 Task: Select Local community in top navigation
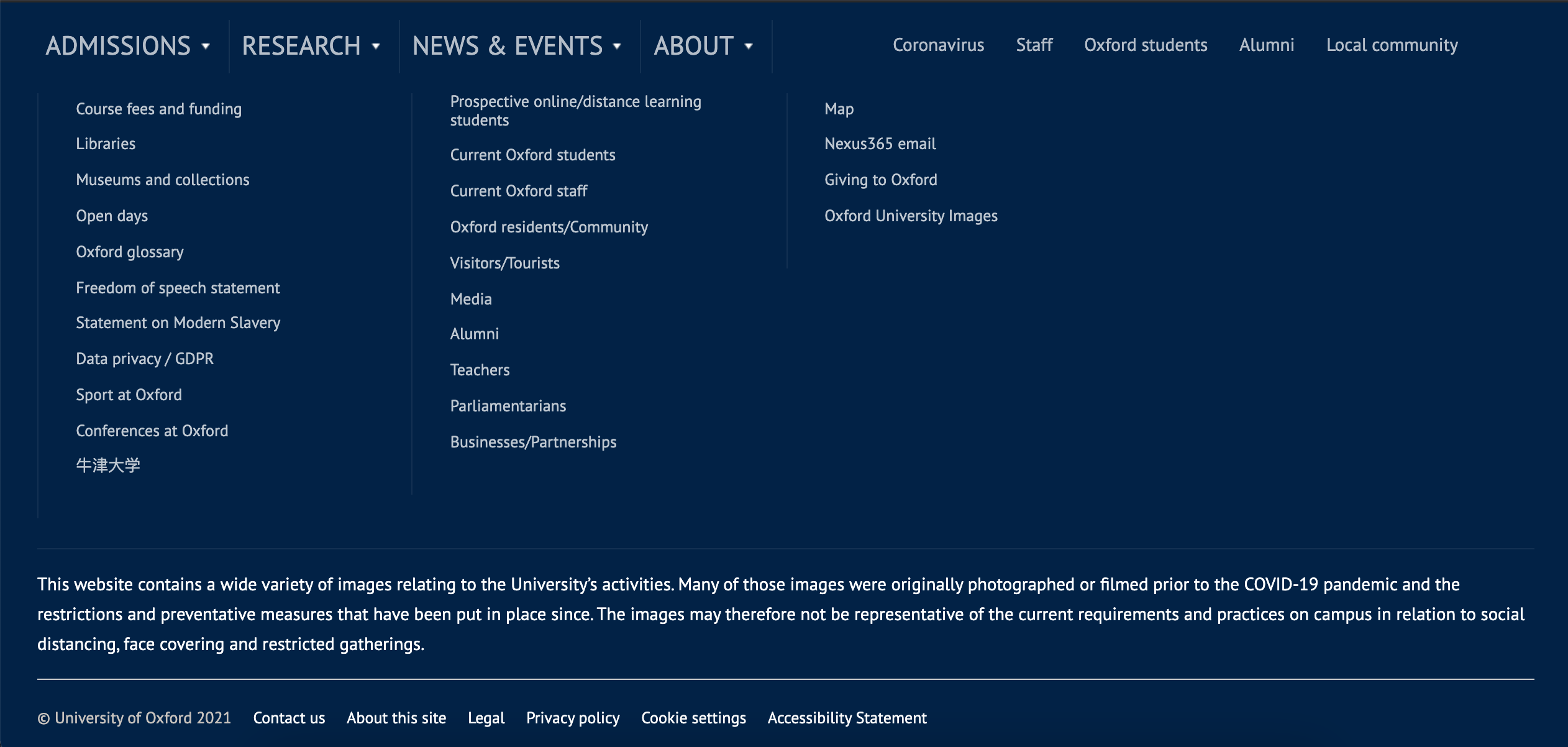coord(1392,45)
